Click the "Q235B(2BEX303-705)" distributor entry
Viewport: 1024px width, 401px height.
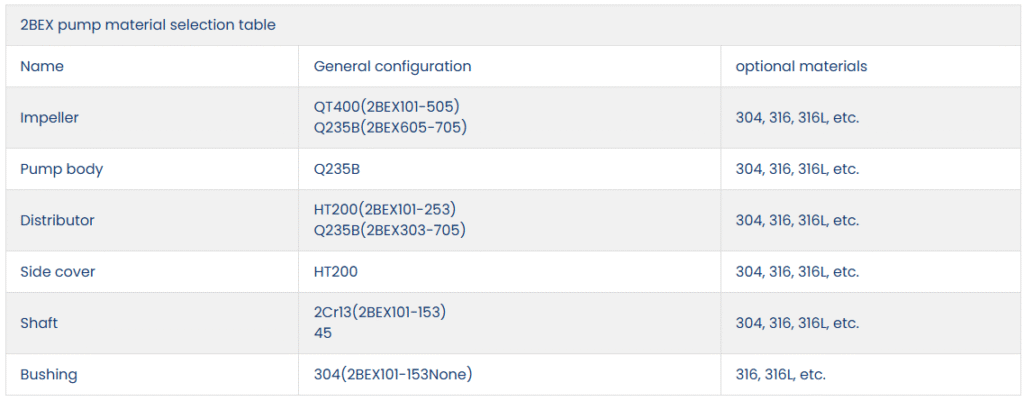[x=389, y=230]
